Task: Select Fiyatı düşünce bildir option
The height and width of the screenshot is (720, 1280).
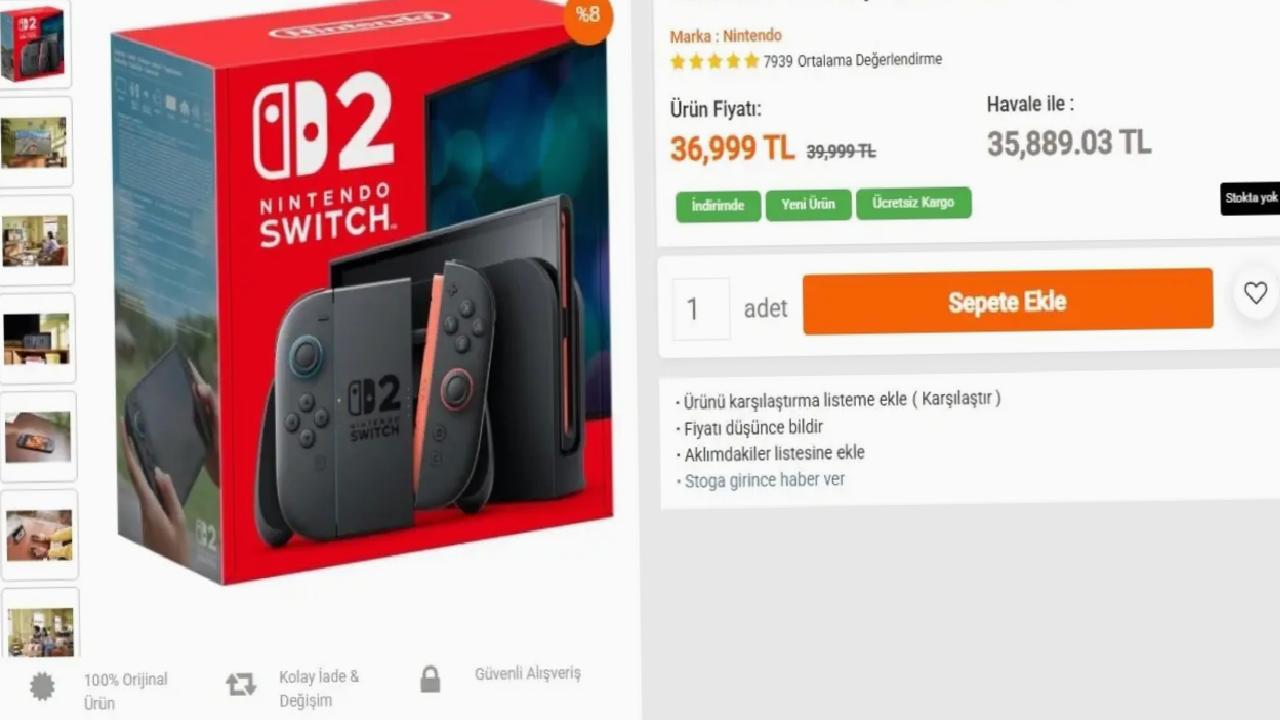Action: coord(753,428)
